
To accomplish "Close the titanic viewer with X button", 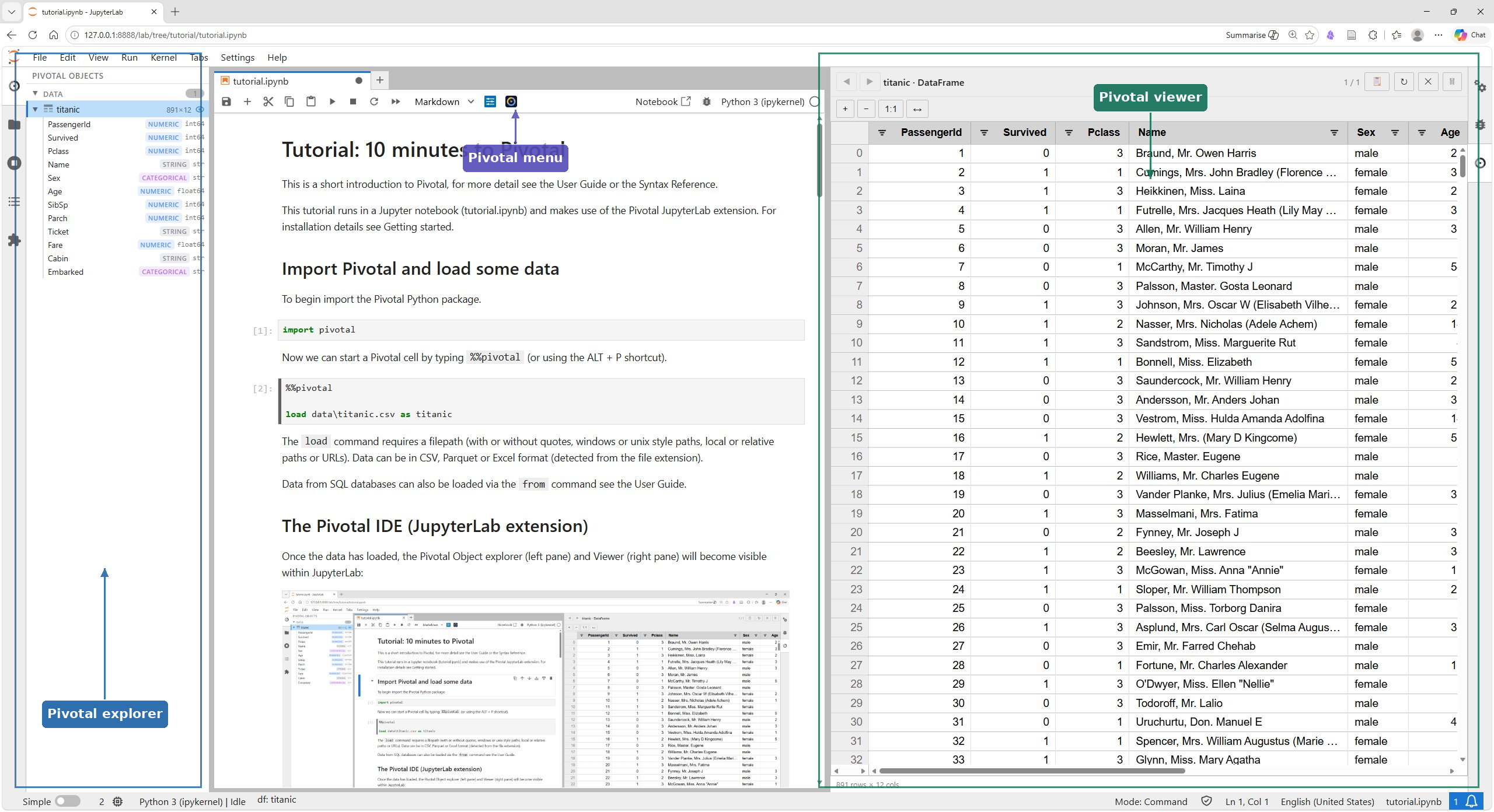I will (x=1428, y=82).
